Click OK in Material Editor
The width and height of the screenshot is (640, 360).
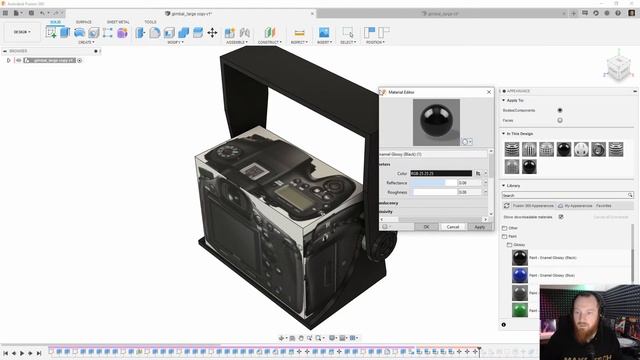coord(426,227)
